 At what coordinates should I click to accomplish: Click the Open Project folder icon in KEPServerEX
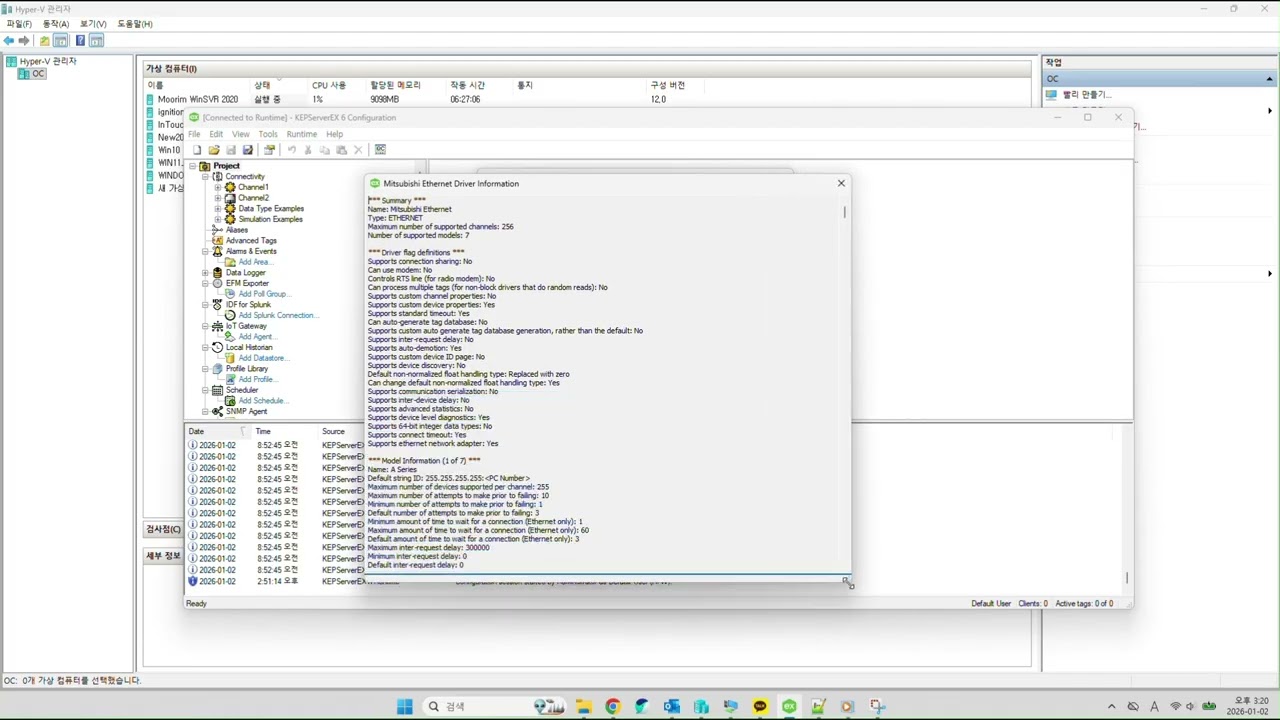214,150
